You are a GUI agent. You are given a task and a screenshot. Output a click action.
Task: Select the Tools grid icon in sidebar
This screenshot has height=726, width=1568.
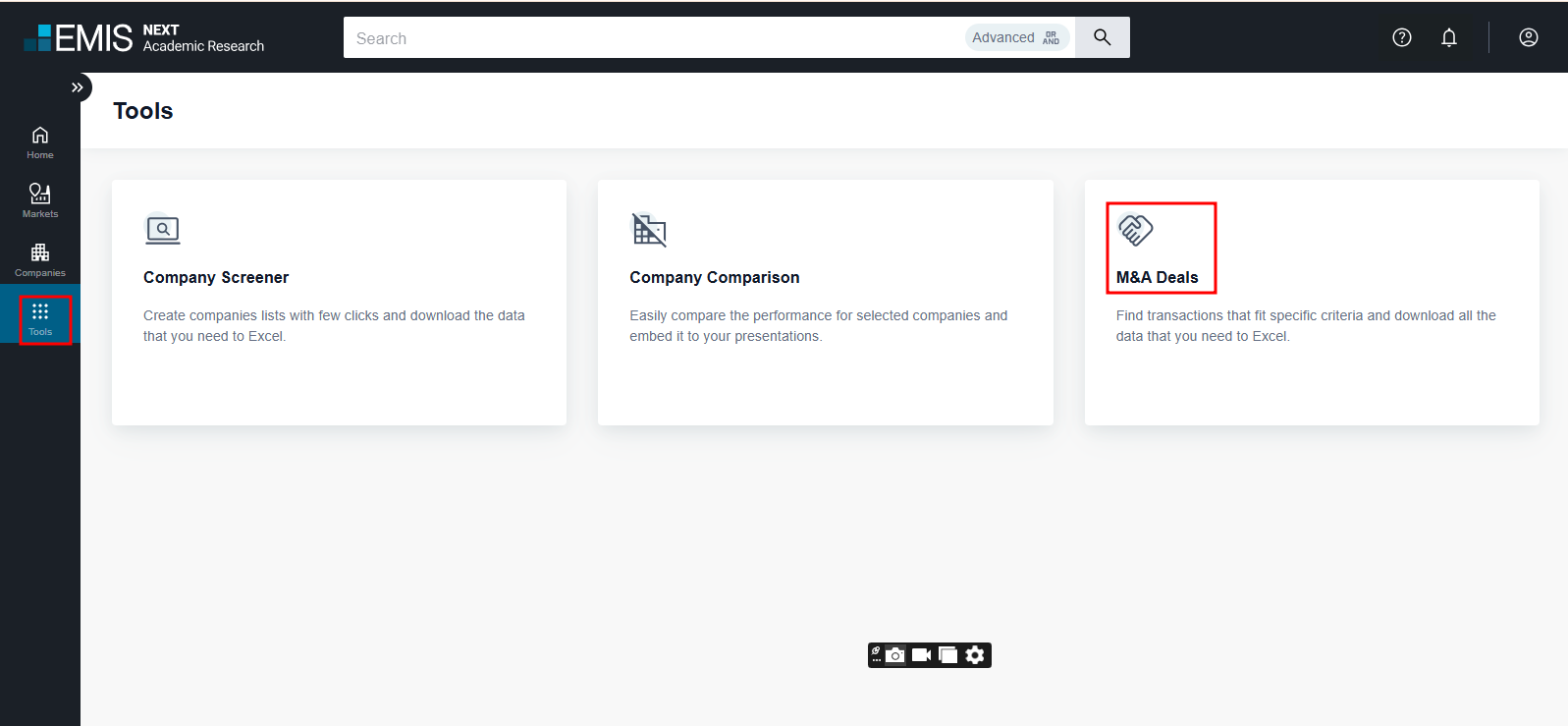point(40,318)
